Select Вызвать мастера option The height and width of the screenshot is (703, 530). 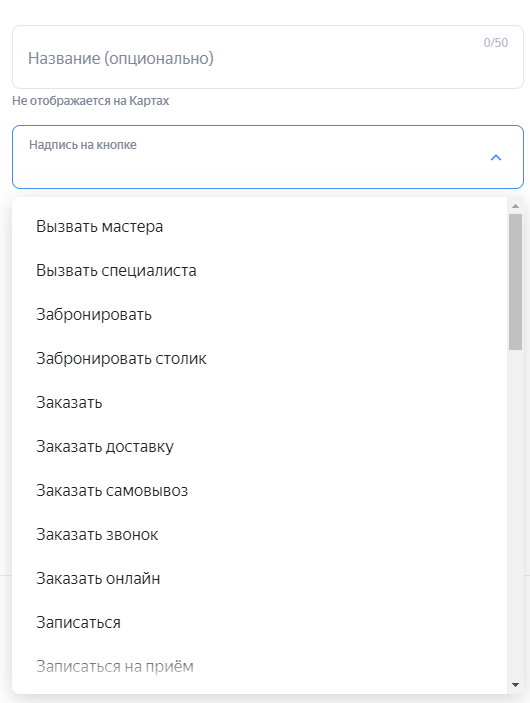point(259,226)
